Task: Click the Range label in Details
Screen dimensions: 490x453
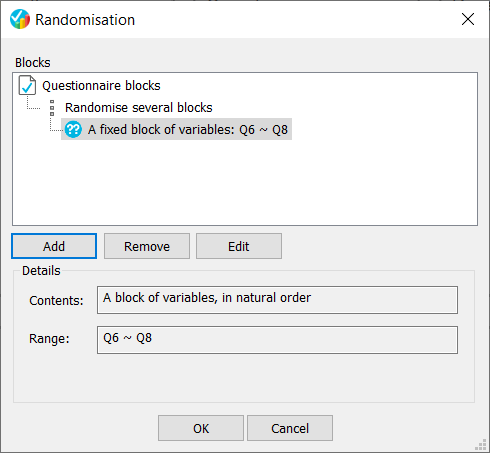Action: [49, 338]
